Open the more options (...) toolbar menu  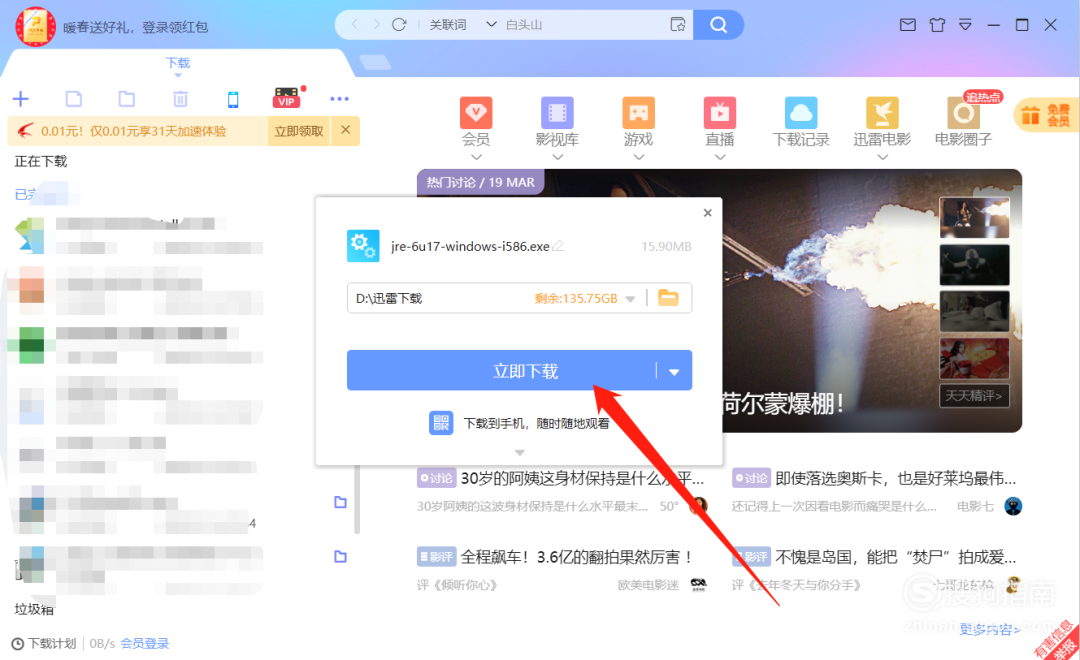coord(339,99)
